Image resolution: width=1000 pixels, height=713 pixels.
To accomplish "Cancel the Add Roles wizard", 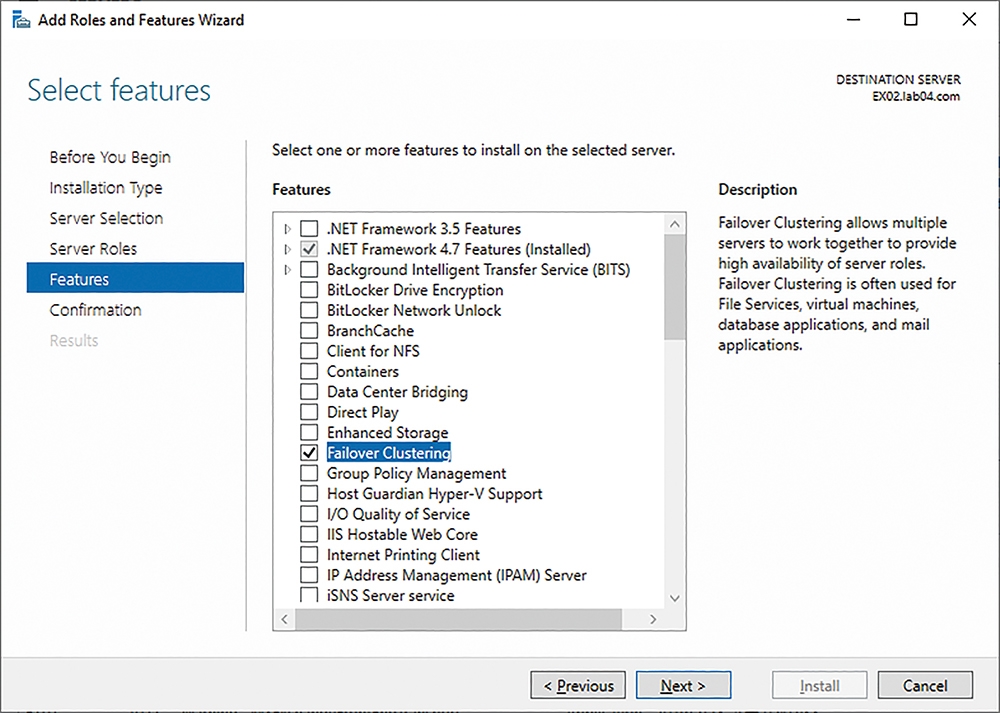I will click(x=925, y=686).
